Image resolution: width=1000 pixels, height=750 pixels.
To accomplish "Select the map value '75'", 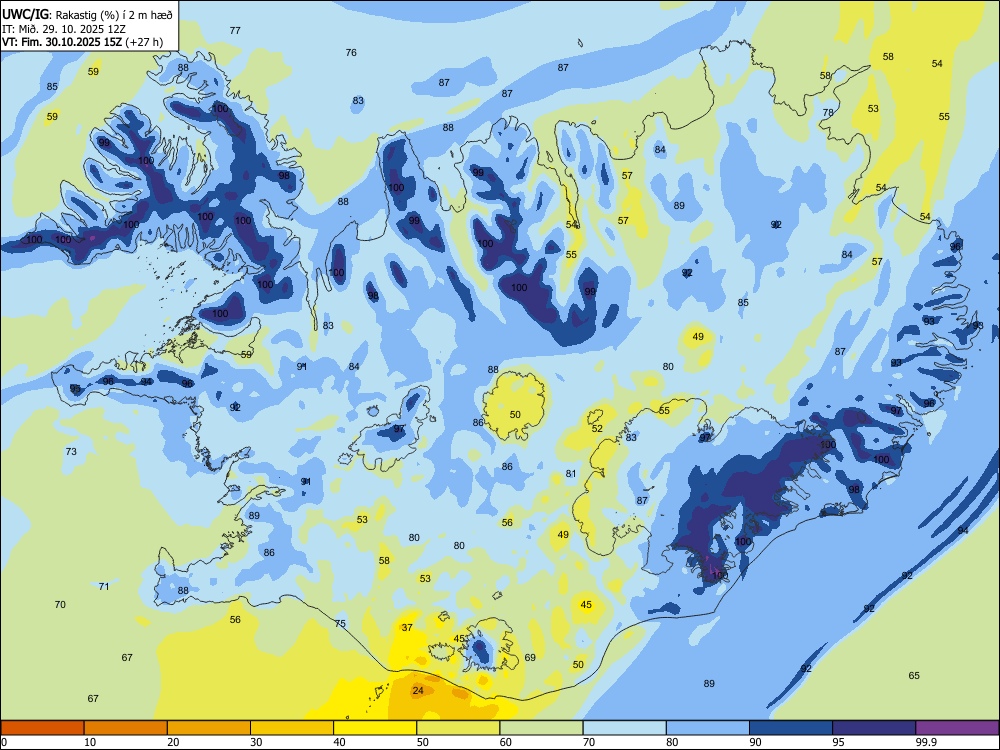I will 340,623.
